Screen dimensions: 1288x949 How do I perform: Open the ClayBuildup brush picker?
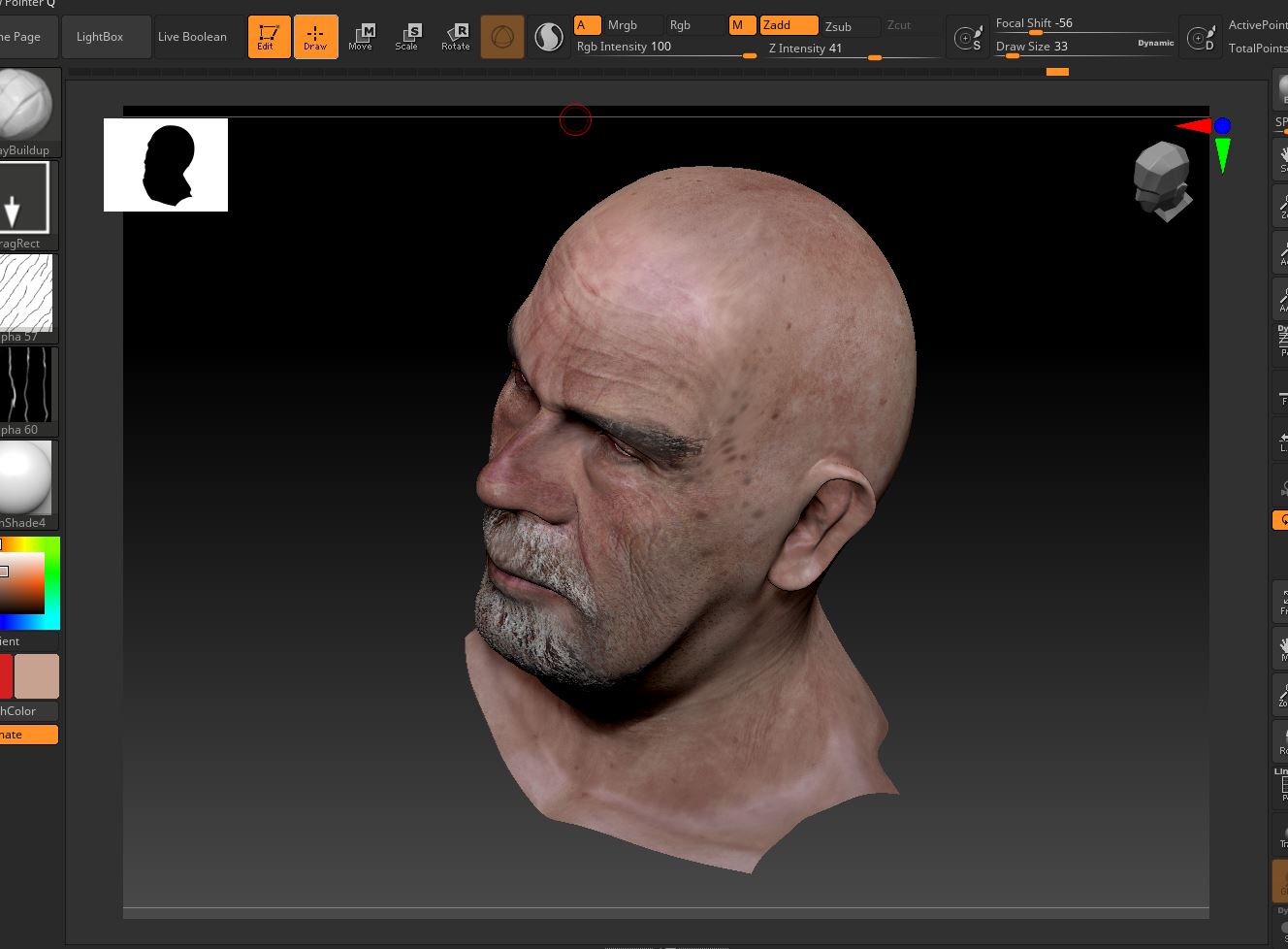point(28,112)
